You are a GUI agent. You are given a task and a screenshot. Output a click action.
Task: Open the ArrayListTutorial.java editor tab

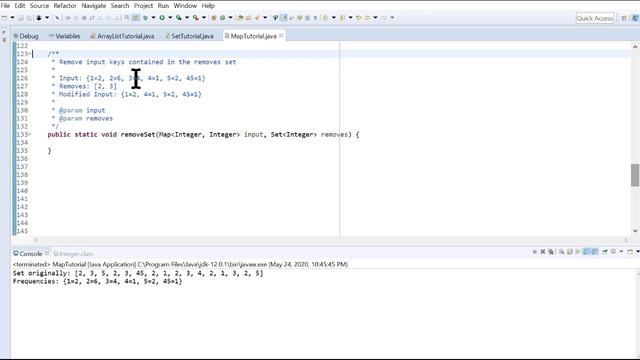pyautogui.click(x=122, y=36)
